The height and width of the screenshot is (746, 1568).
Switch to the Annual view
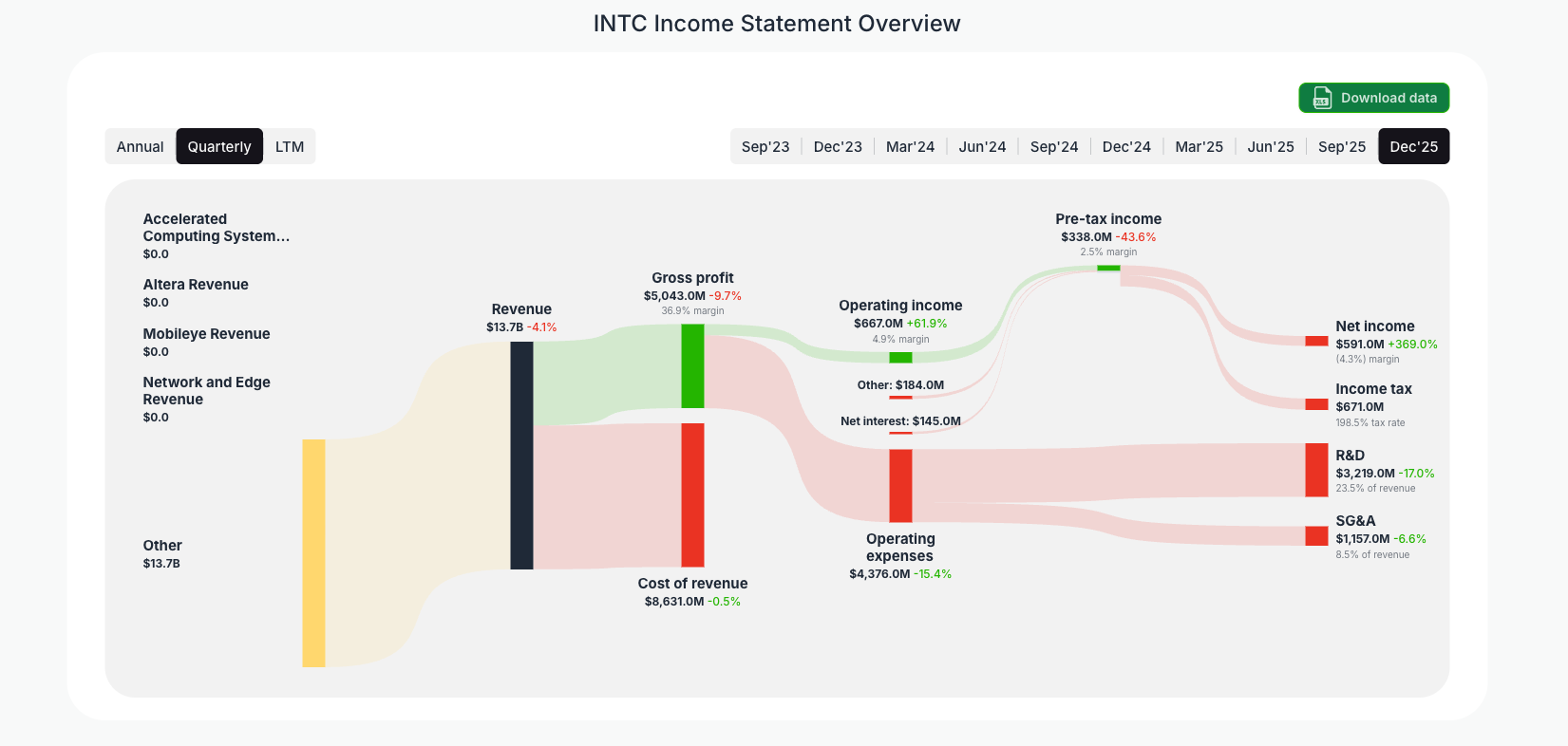click(140, 146)
